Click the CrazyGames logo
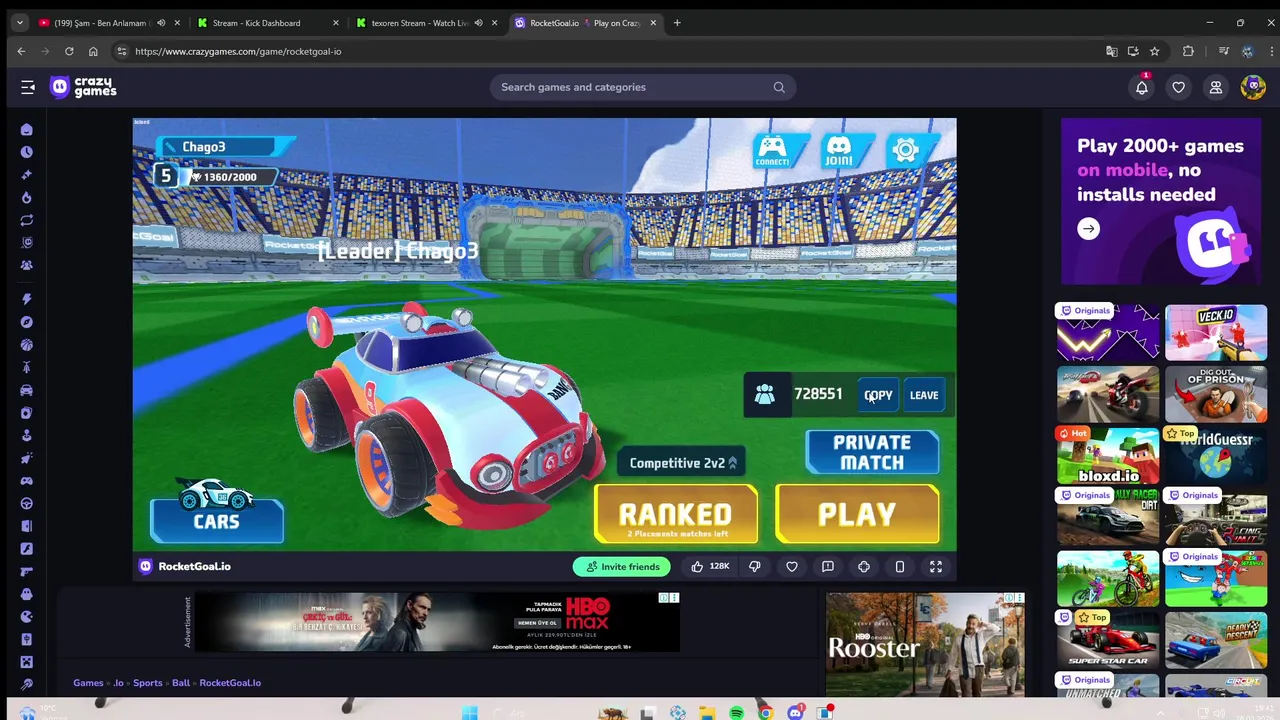 (84, 87)
